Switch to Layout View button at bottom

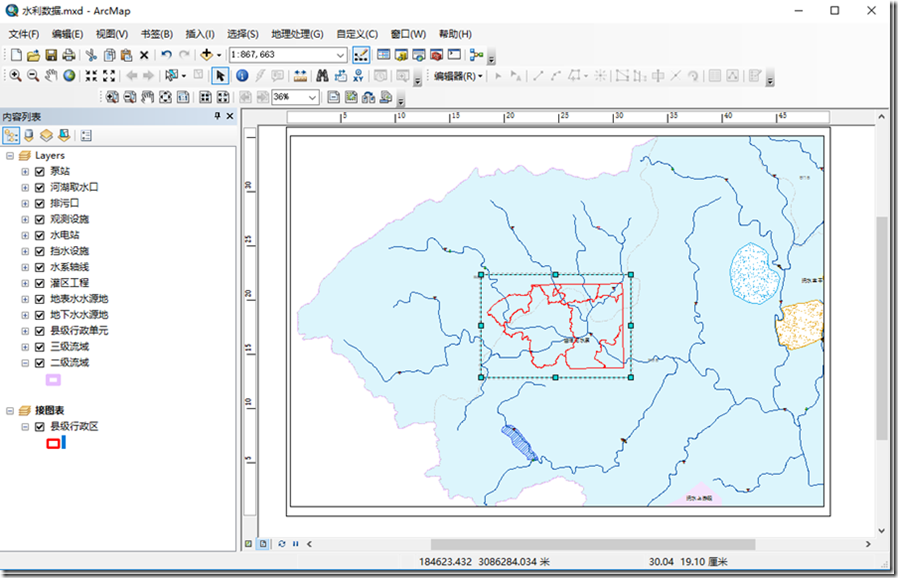pyautogui.click(x=263, y=544)
